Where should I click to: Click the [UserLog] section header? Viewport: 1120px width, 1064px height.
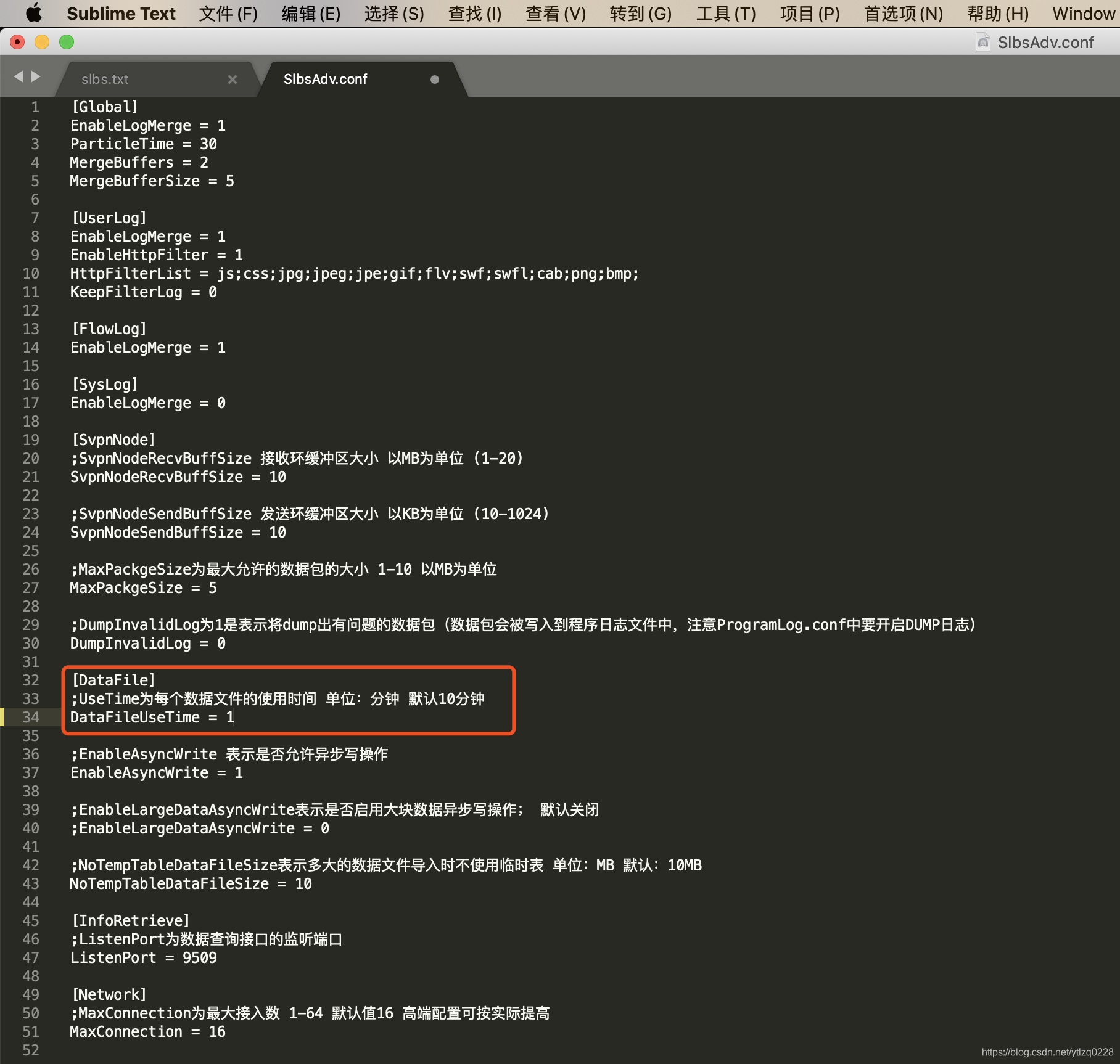coord(109,218)
